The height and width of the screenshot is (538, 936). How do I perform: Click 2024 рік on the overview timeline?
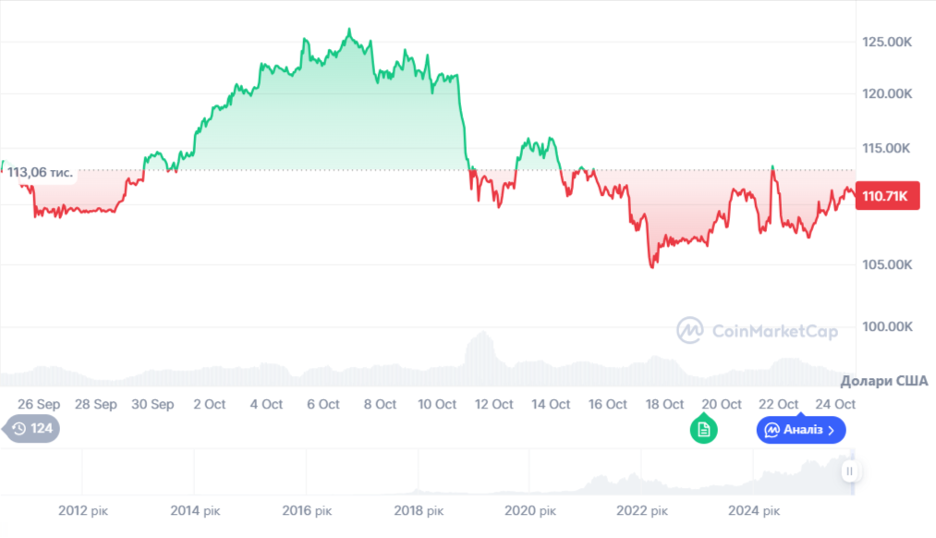(754, 511)
